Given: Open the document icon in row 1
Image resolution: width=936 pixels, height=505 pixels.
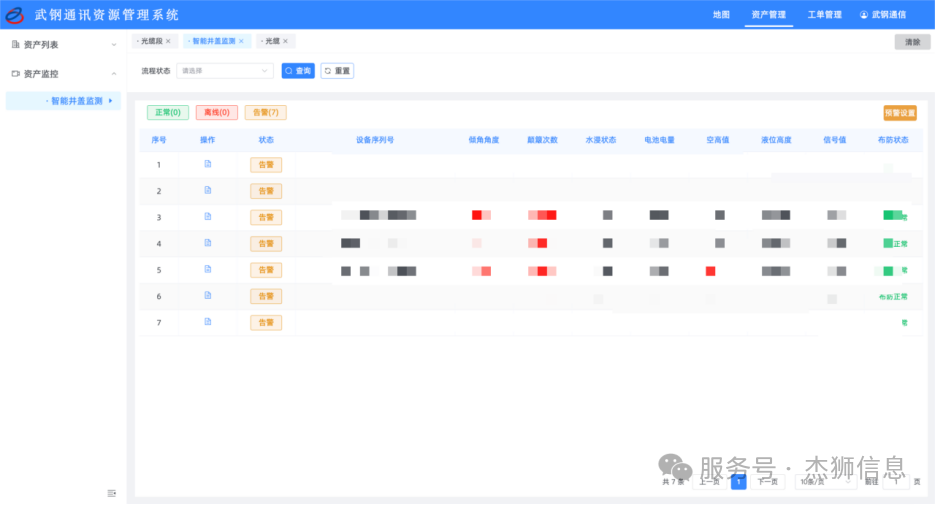Looking at the screenshot, I should tap(208, 164).
